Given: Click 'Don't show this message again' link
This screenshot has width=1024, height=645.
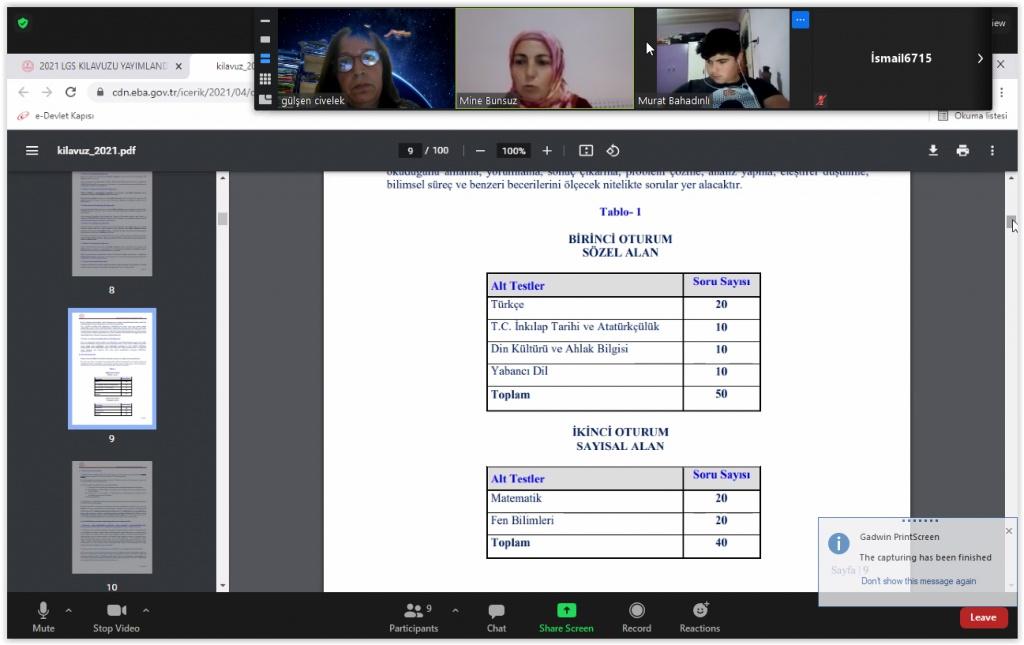Looking at the screenshot, I should [x=918, y=581].
